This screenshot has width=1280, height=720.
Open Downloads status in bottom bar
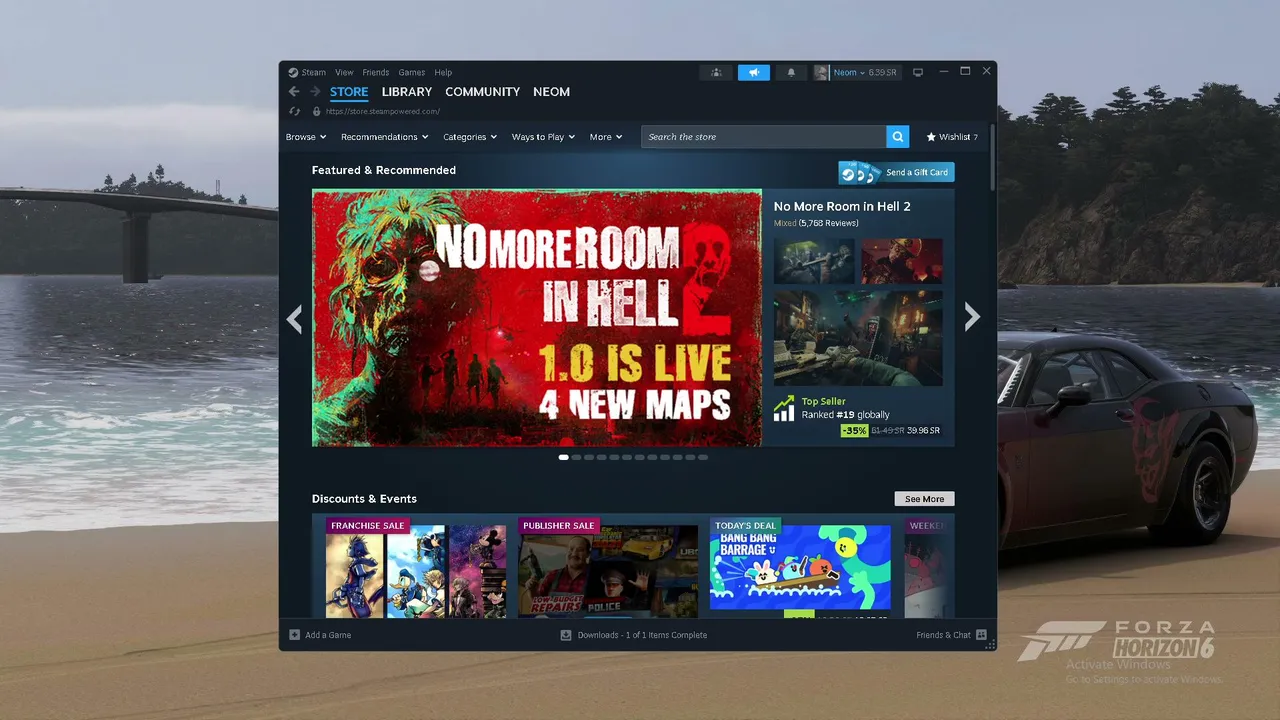[x=634, y=635]
